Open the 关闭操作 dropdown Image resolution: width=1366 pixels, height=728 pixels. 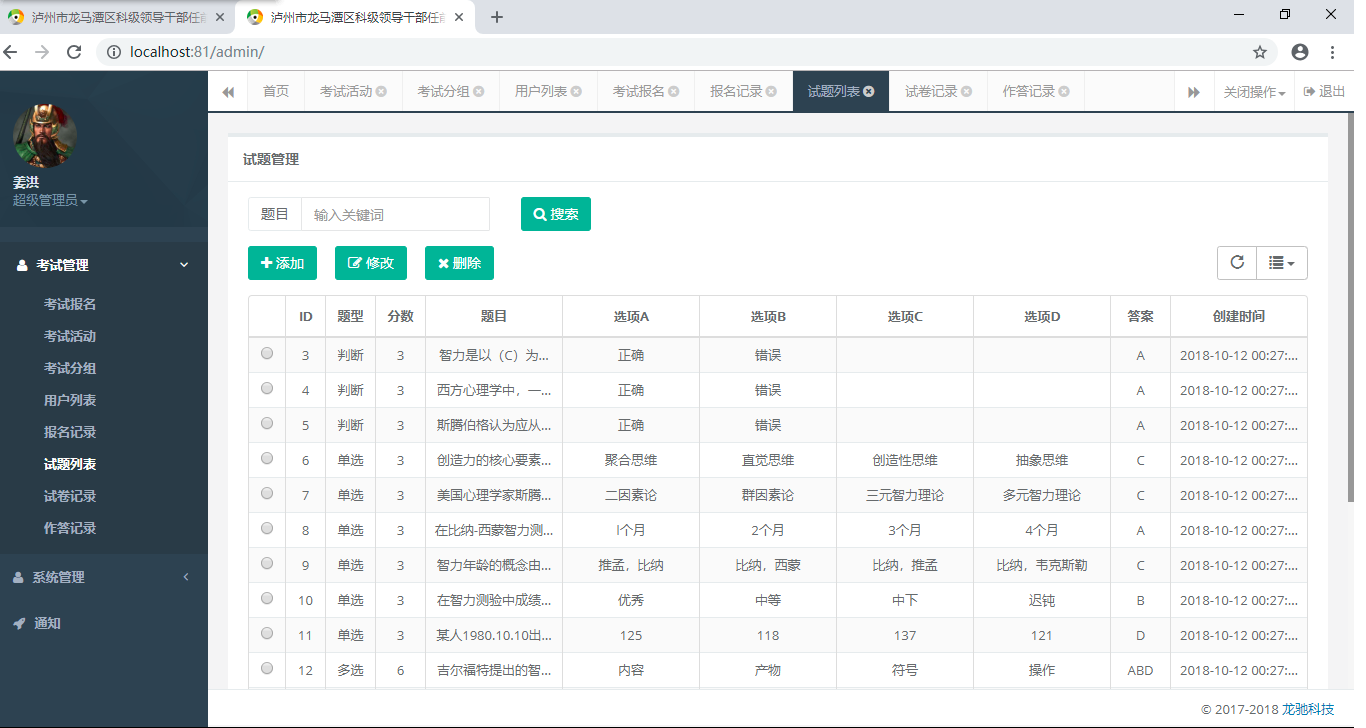click(1254, 92)
